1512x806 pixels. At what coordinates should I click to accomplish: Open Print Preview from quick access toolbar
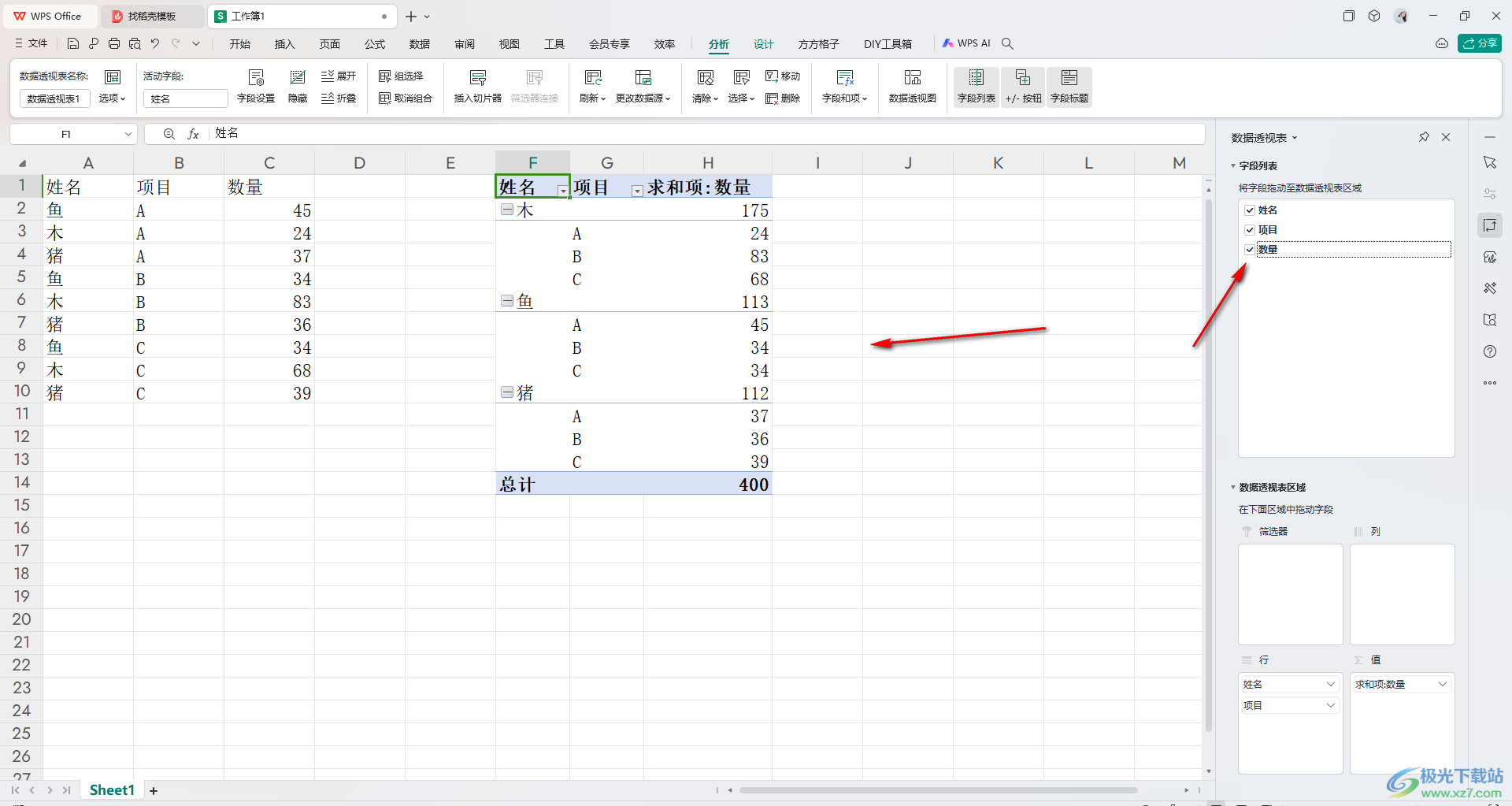coord(135,44)
